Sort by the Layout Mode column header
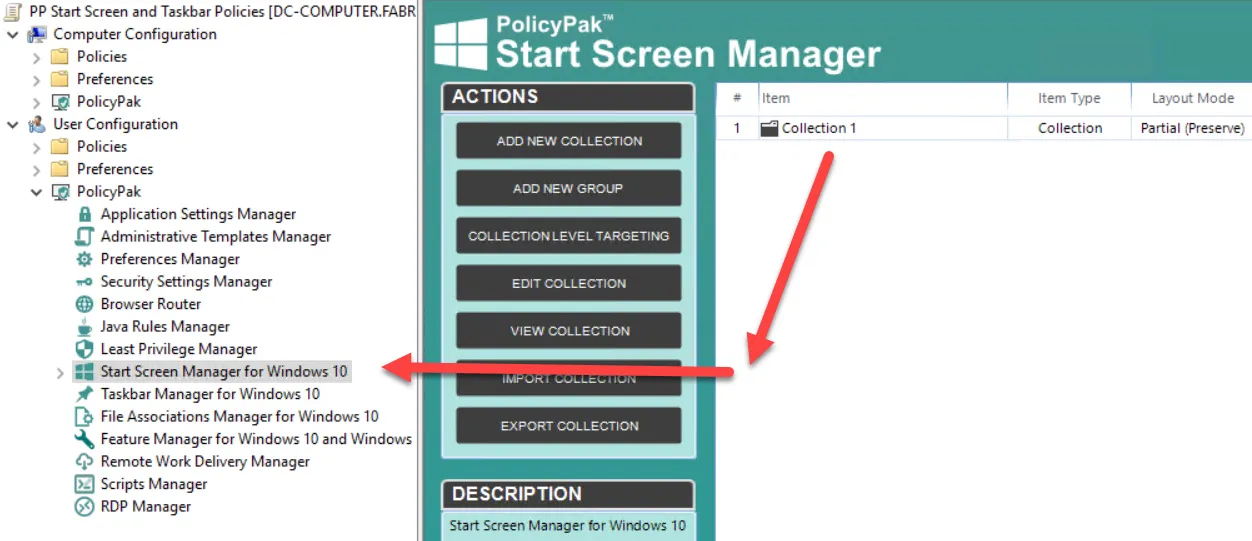Viewport: 1252px width, 541px height. pos(1192,98)
